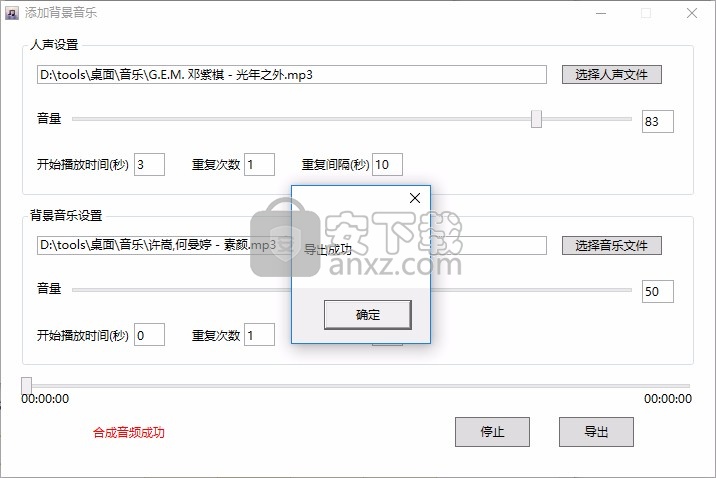The width and height of the screenshot is (716, 478).
Task: Close the 导出成功 dialog with the X
Action: 415,198
